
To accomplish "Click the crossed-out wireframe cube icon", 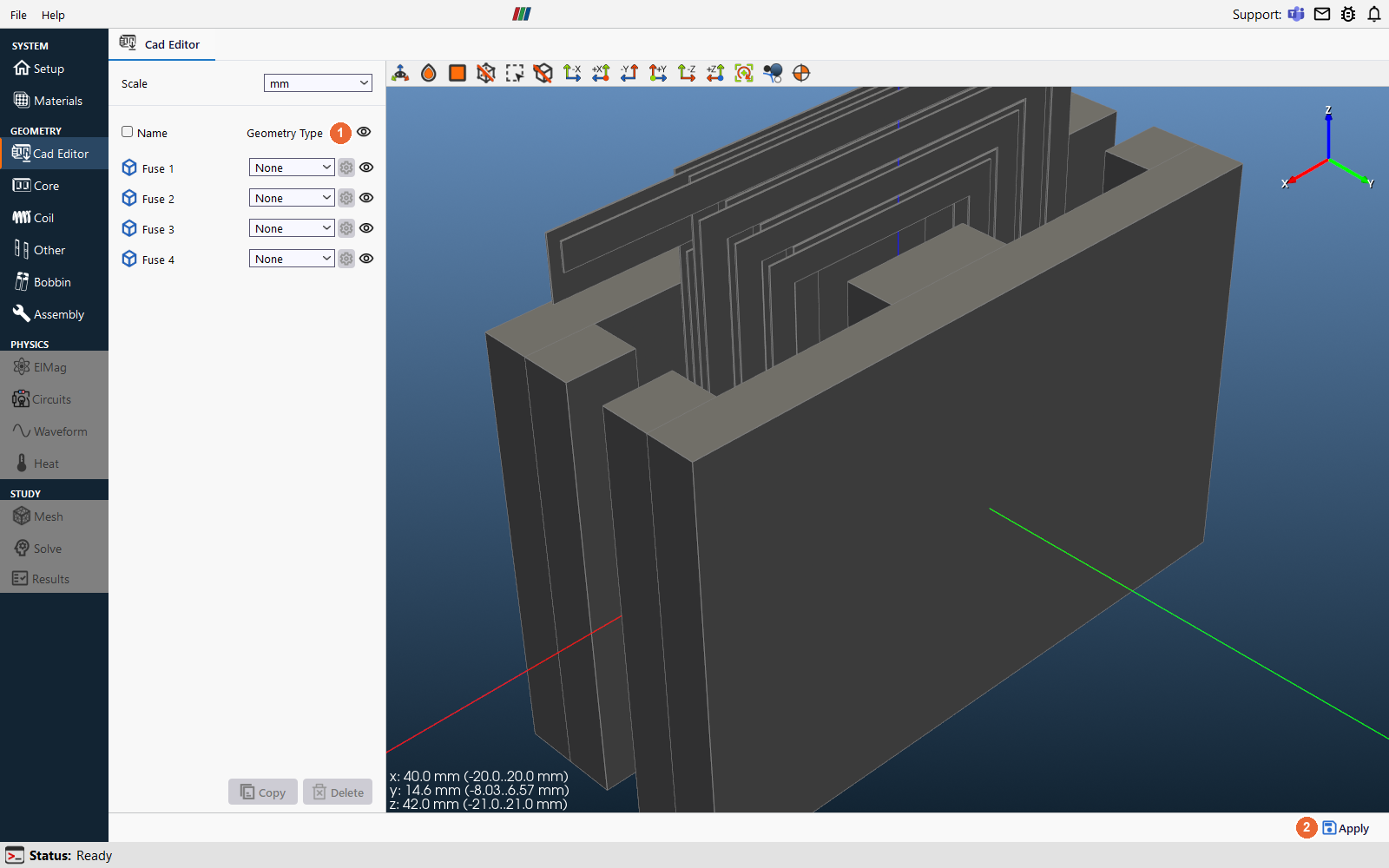I will click(486, 73).
